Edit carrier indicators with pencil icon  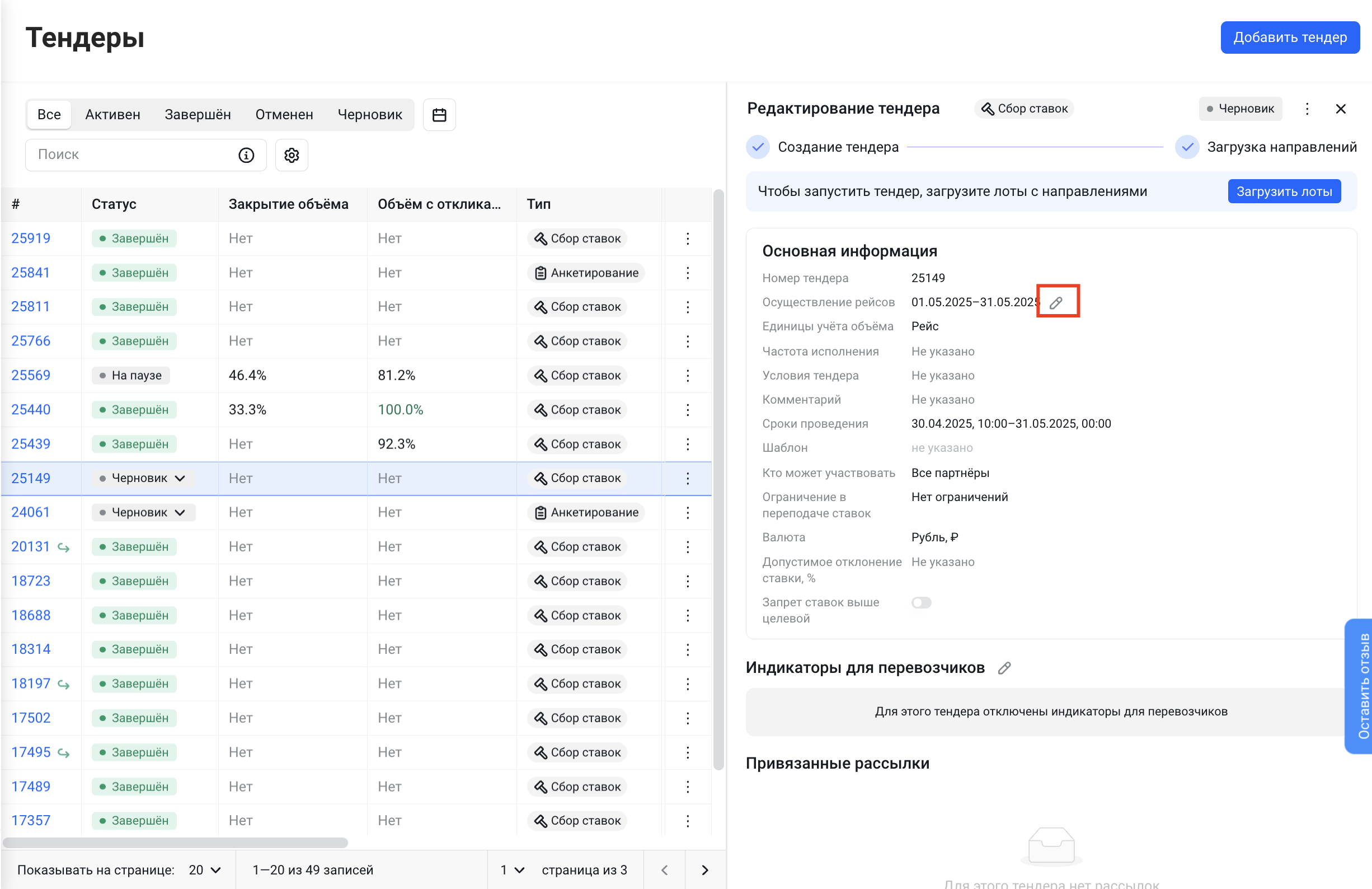click(1005, 668)
